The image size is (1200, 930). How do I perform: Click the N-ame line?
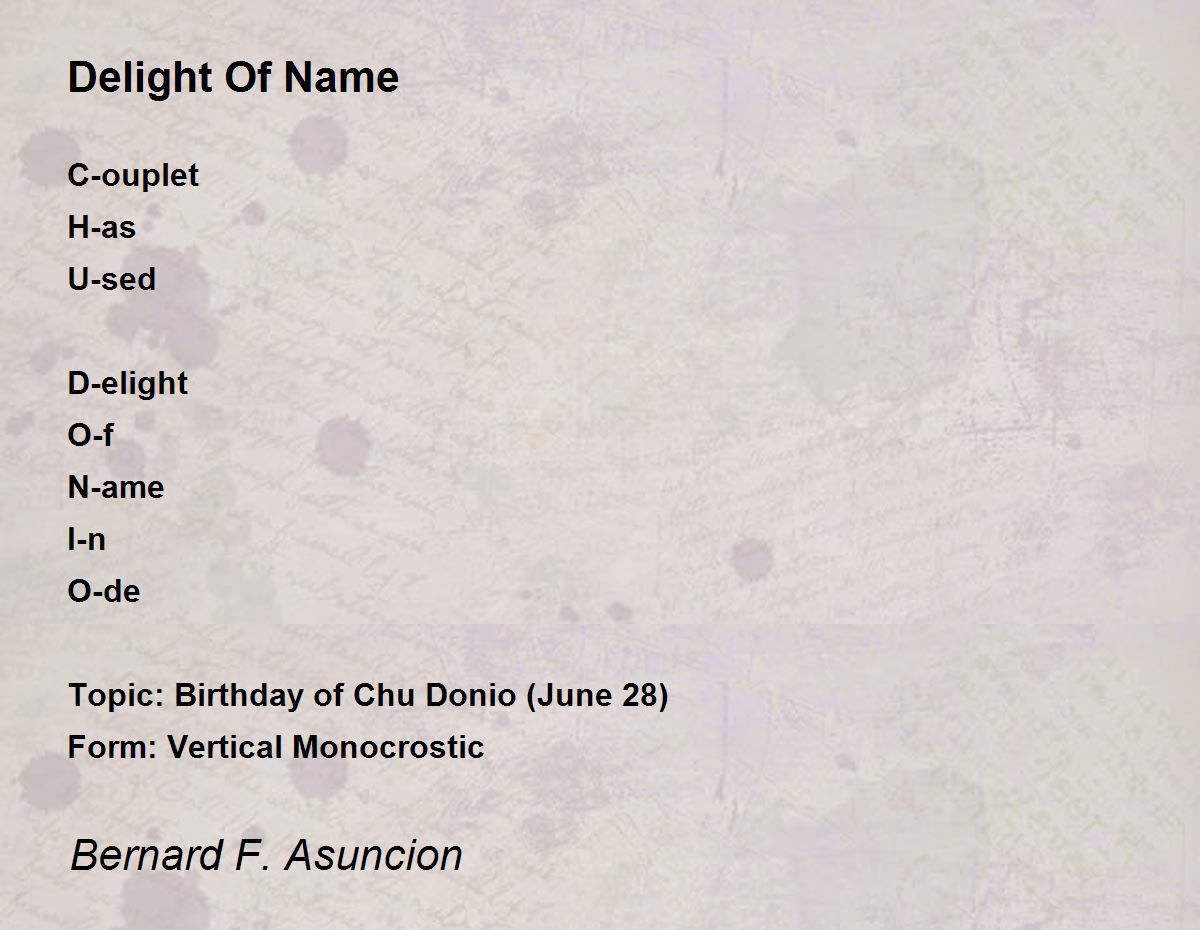point(115,488)
